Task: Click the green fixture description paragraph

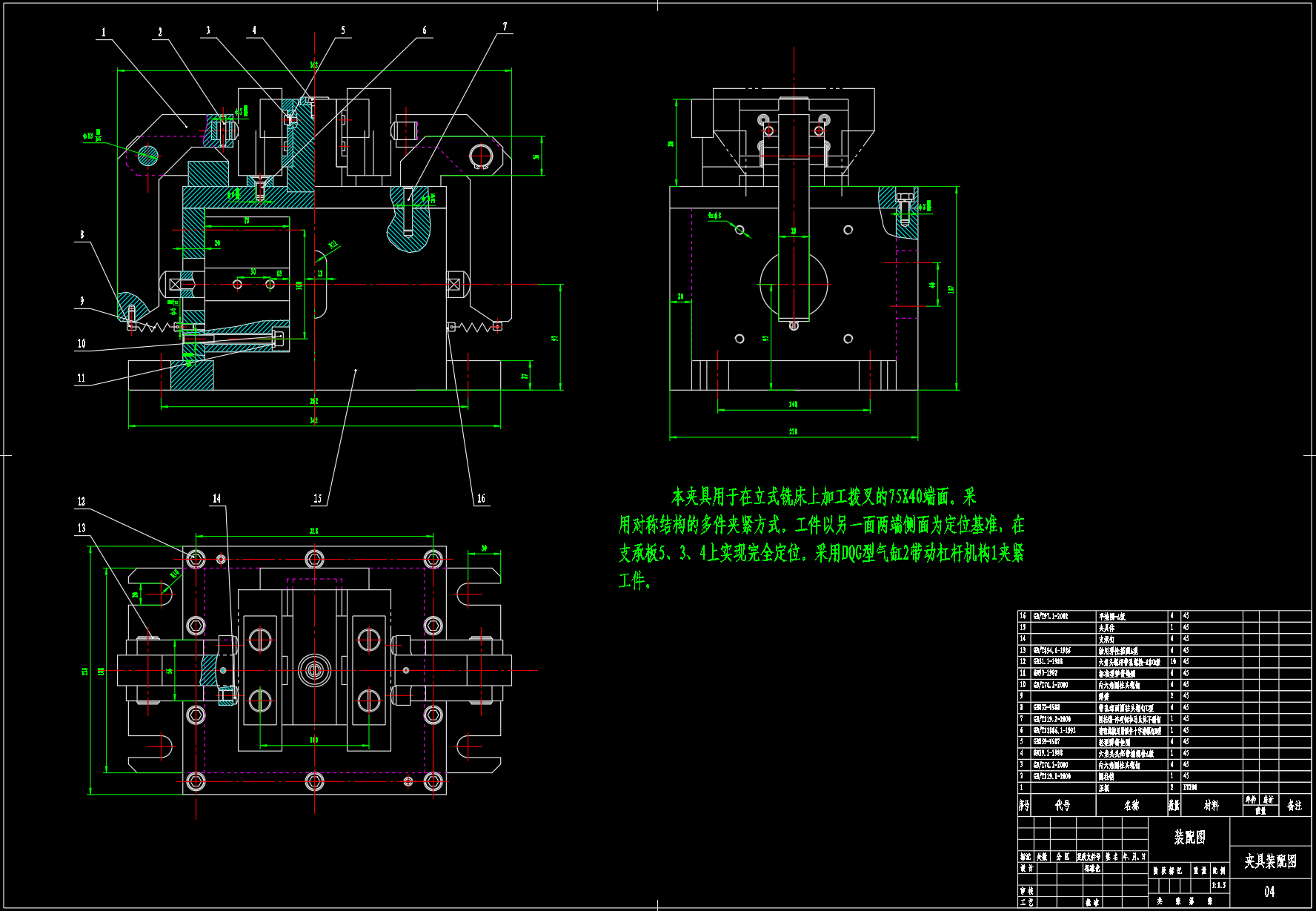Action: pyautogui.click(x=821, y=538)
